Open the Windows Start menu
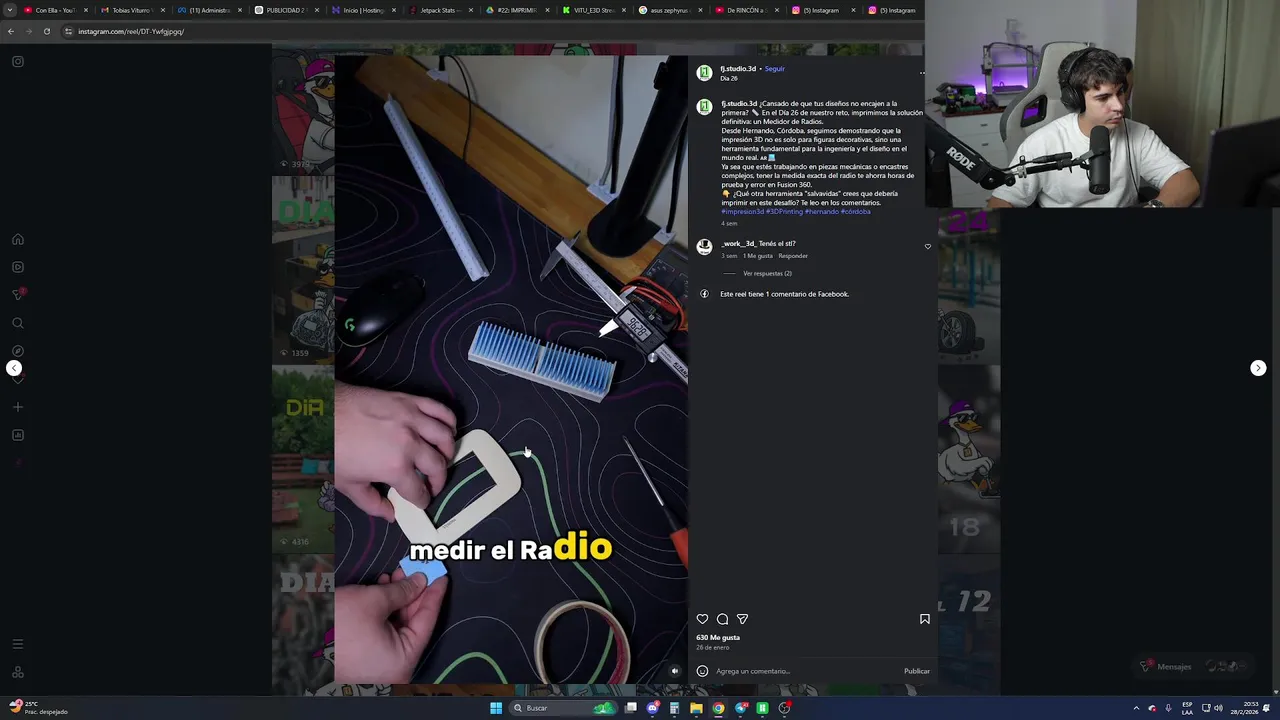Viewport: 1280px width, 720px height. coord(495,708)
